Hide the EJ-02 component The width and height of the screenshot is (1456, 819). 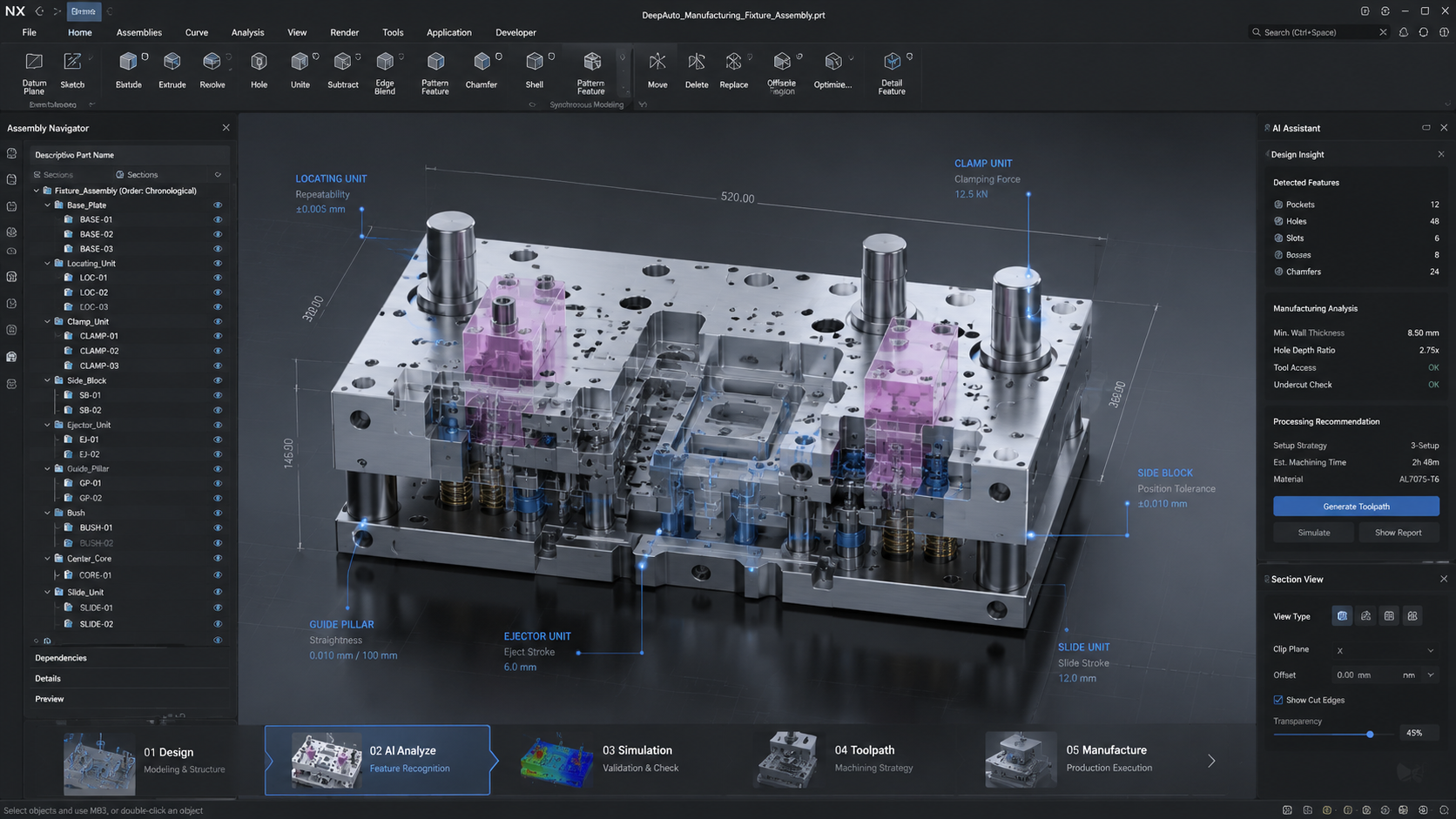tap(218, 454)
